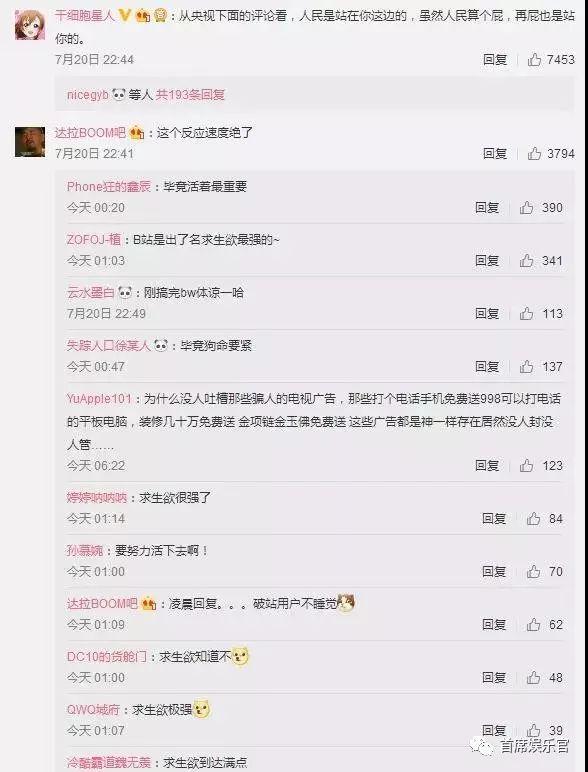Like 孙慕婉's reply with 70 likes
This screenshot has height=772, width=588.
coord(533,572)
